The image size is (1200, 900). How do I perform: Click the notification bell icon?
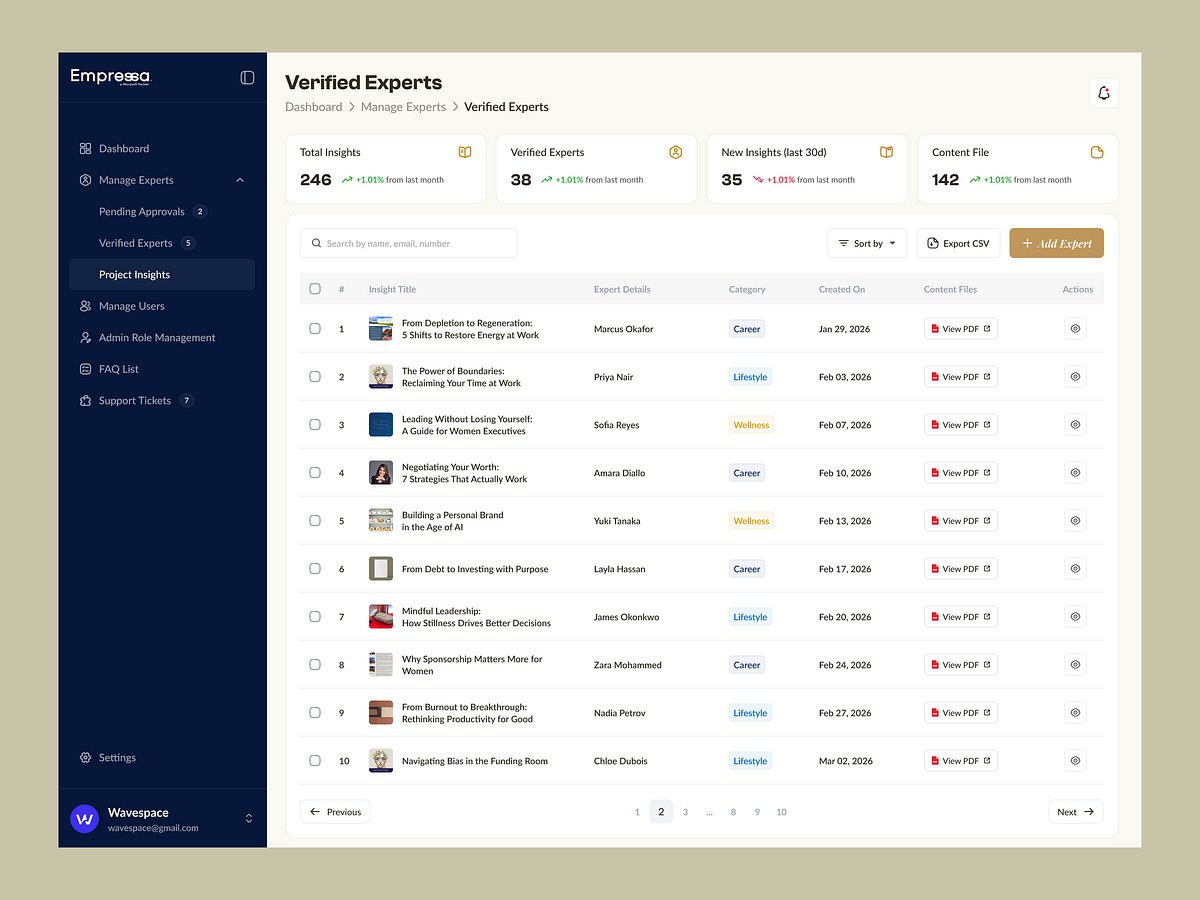click(1103, 93)
